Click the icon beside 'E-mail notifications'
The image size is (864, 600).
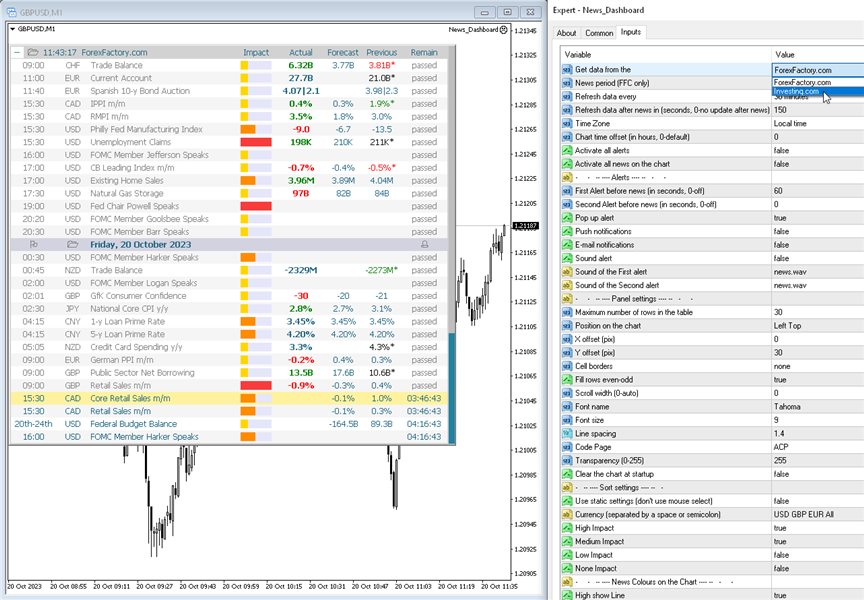coord(567,245)
